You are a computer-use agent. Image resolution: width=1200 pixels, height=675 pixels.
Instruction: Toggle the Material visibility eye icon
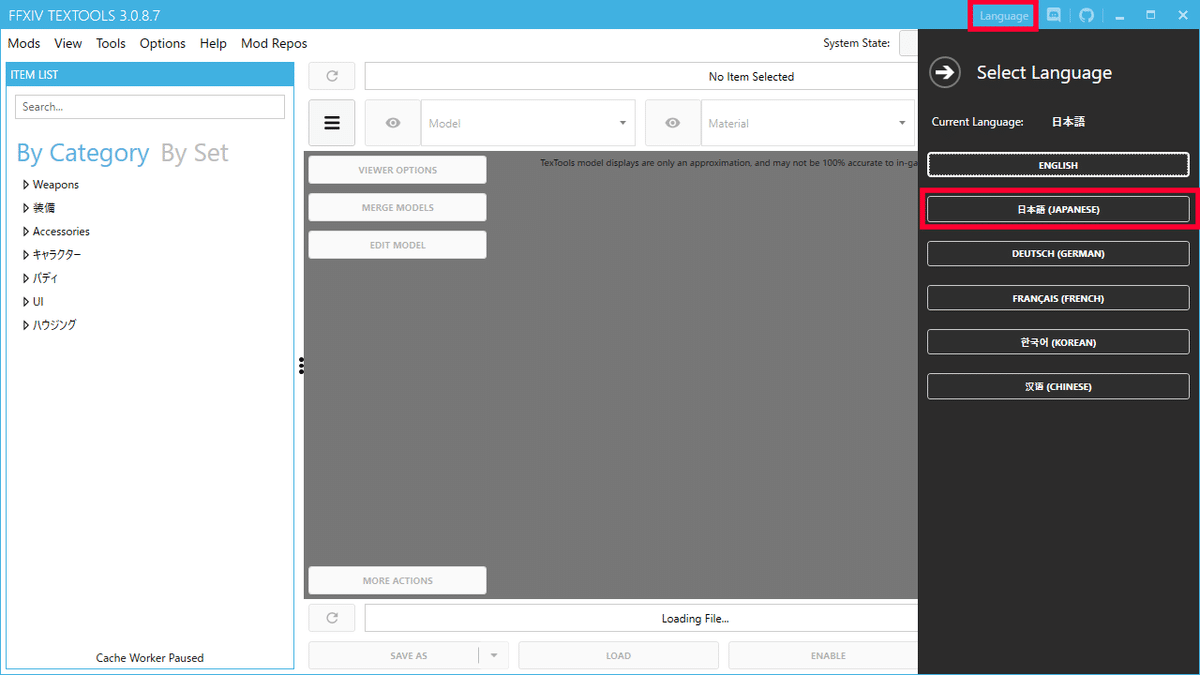(x=672, y=122)
